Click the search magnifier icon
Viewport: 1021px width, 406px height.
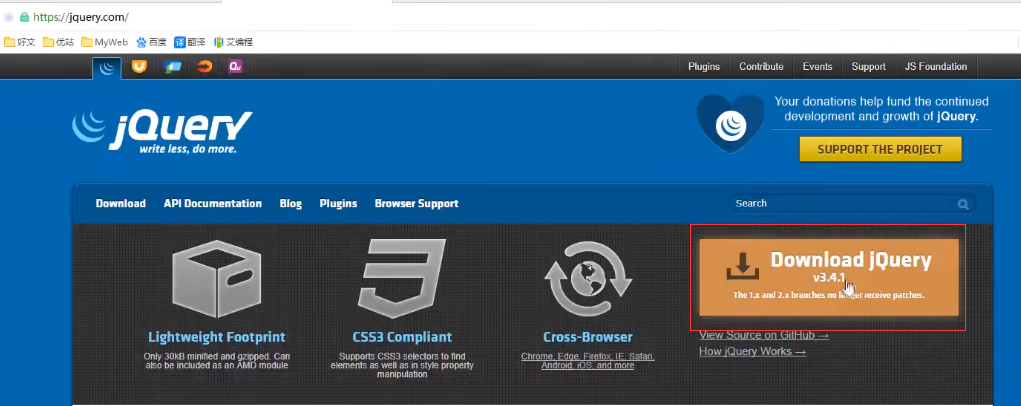[x=963, y=204]
